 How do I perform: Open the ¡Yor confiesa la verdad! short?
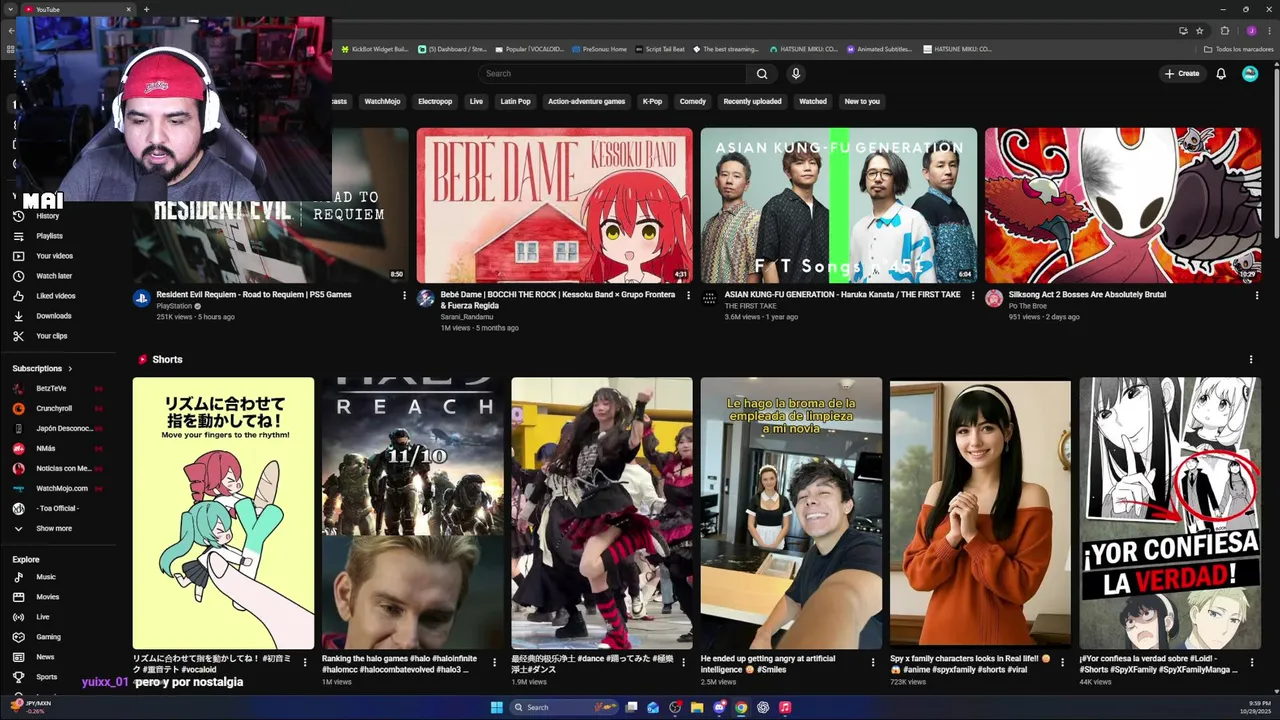1170,513
